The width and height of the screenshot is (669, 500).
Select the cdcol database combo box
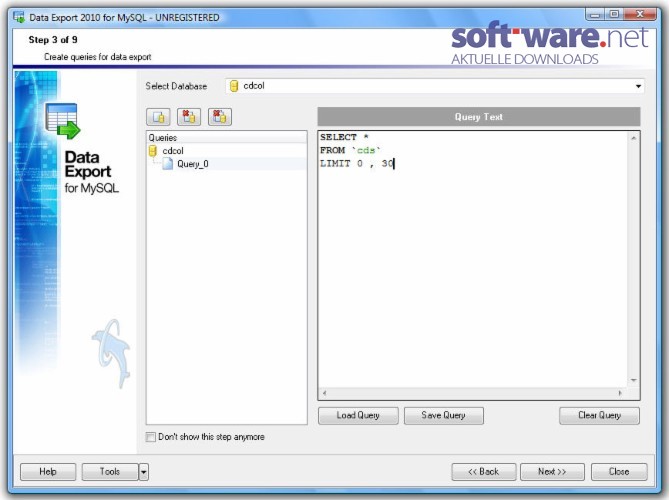click(435, 86)
